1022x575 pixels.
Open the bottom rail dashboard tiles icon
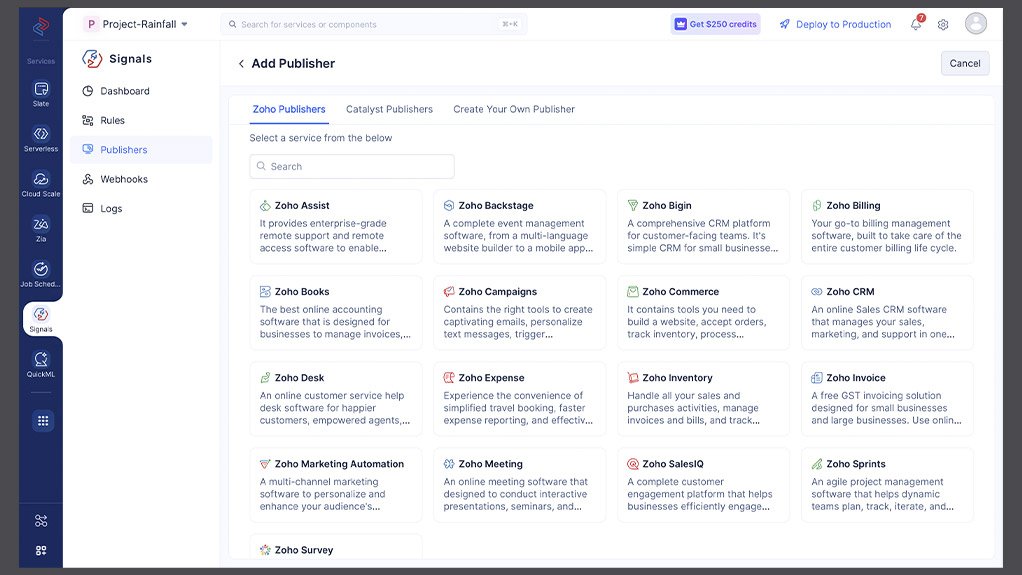tap(41, 550)
